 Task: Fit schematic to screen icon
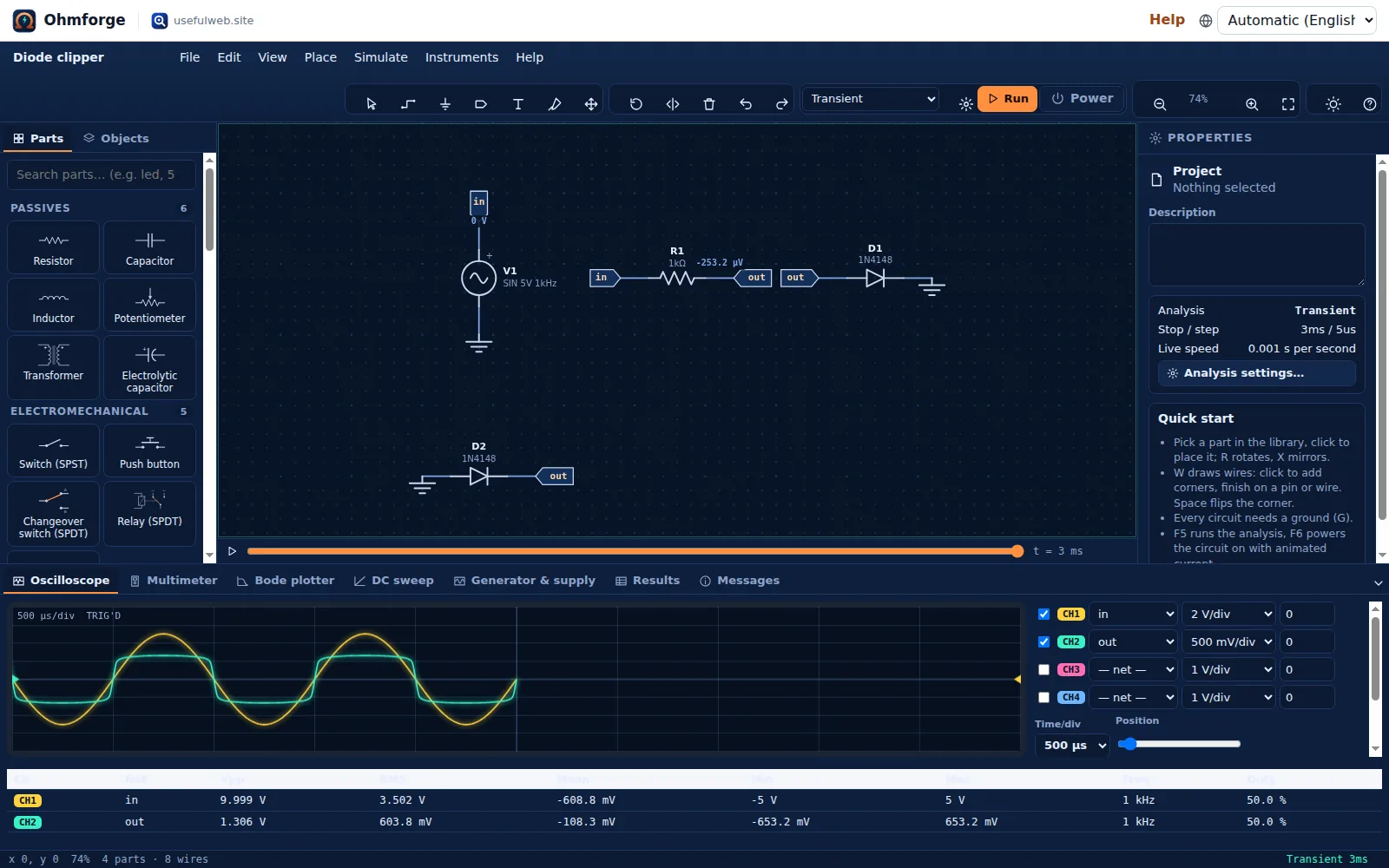coord(1288,104)
